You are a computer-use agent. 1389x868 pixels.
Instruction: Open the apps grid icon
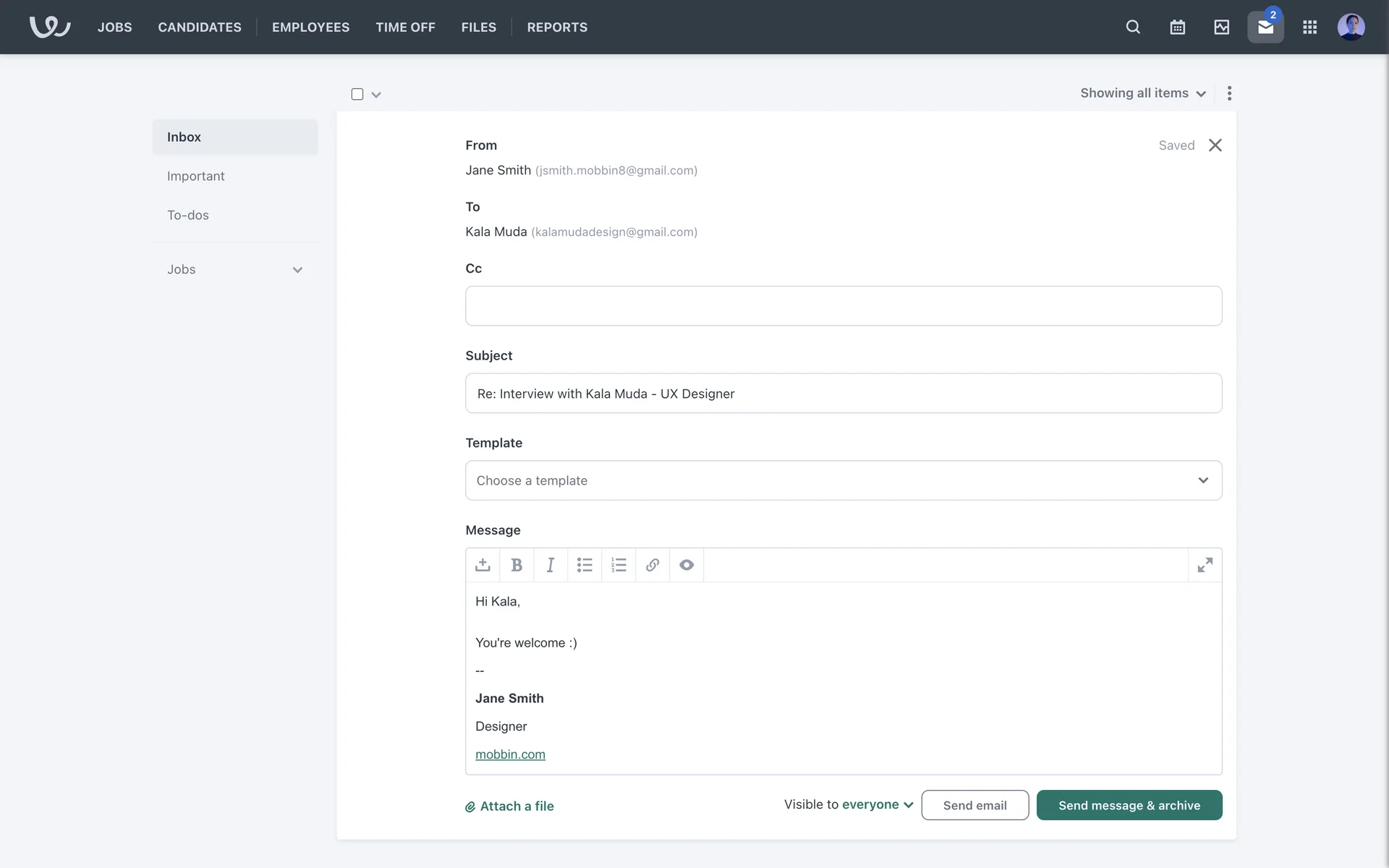pos(1309,27)
